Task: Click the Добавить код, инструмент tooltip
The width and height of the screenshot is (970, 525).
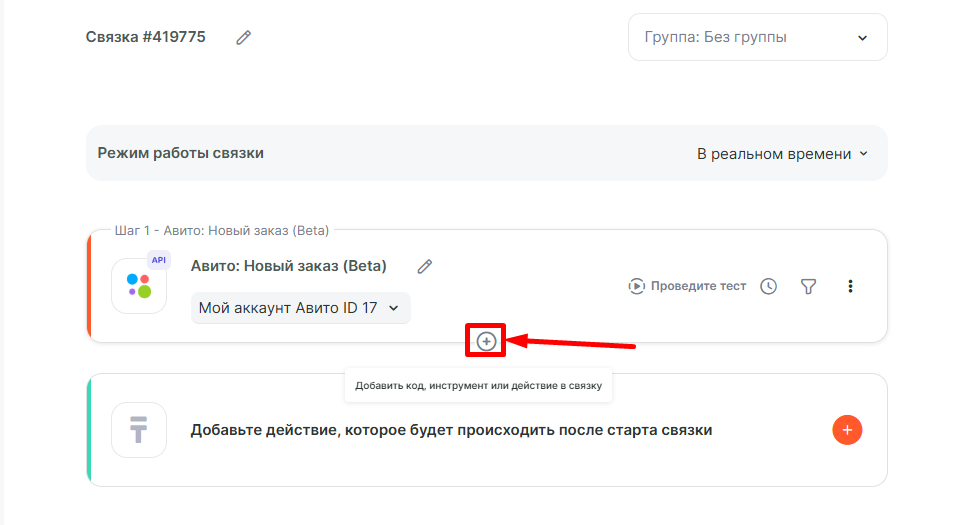Action: tap(478, 385)
